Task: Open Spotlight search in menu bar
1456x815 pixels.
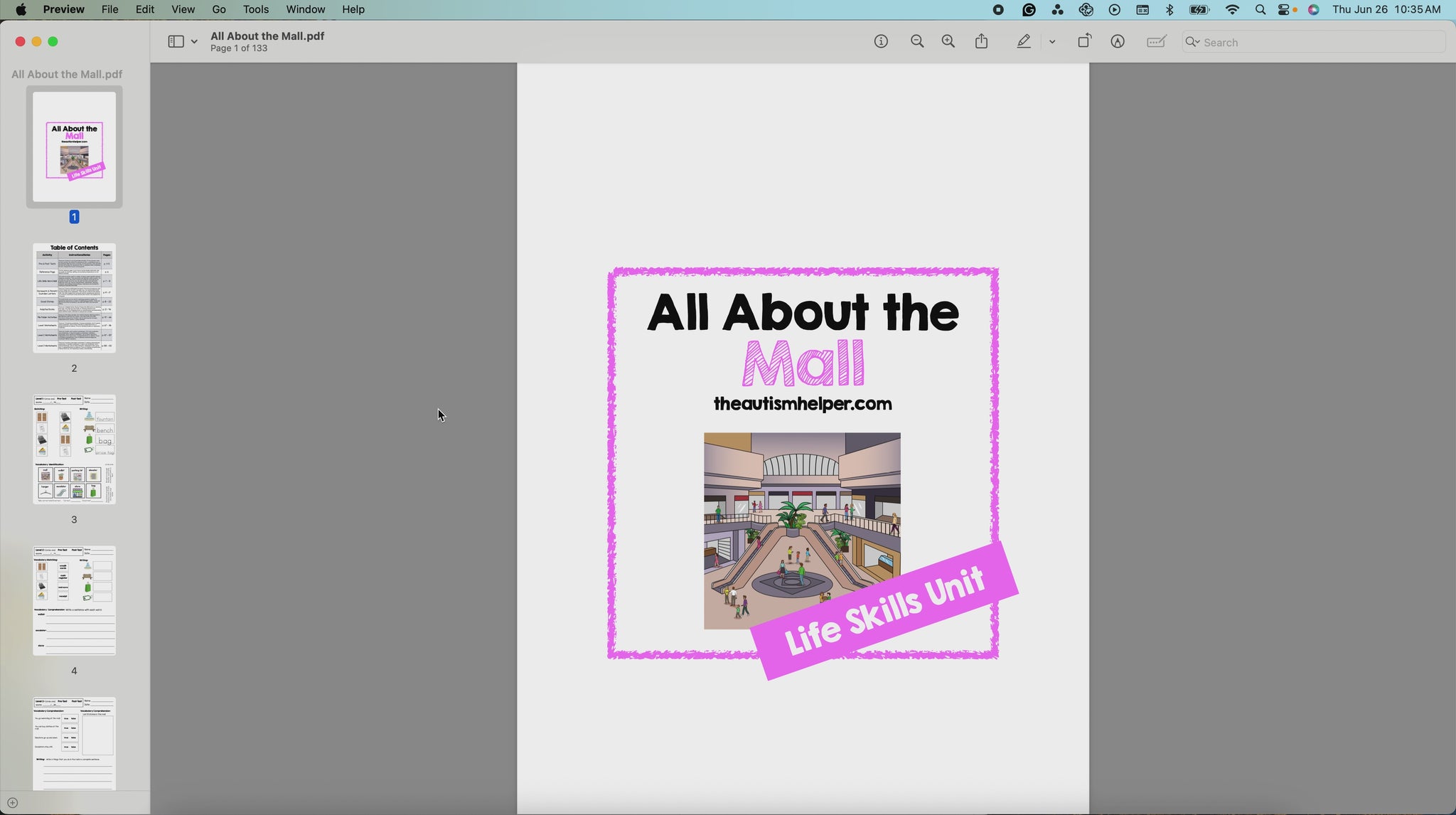Action: 1260,10
